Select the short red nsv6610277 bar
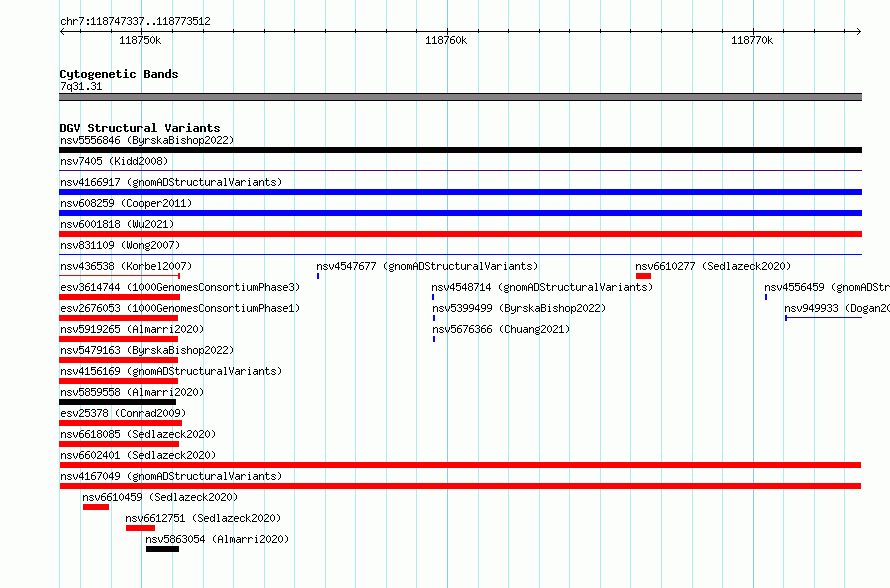The height and width of the screenshot is (588, 890). pyautogui.click(x=643, y=276)
